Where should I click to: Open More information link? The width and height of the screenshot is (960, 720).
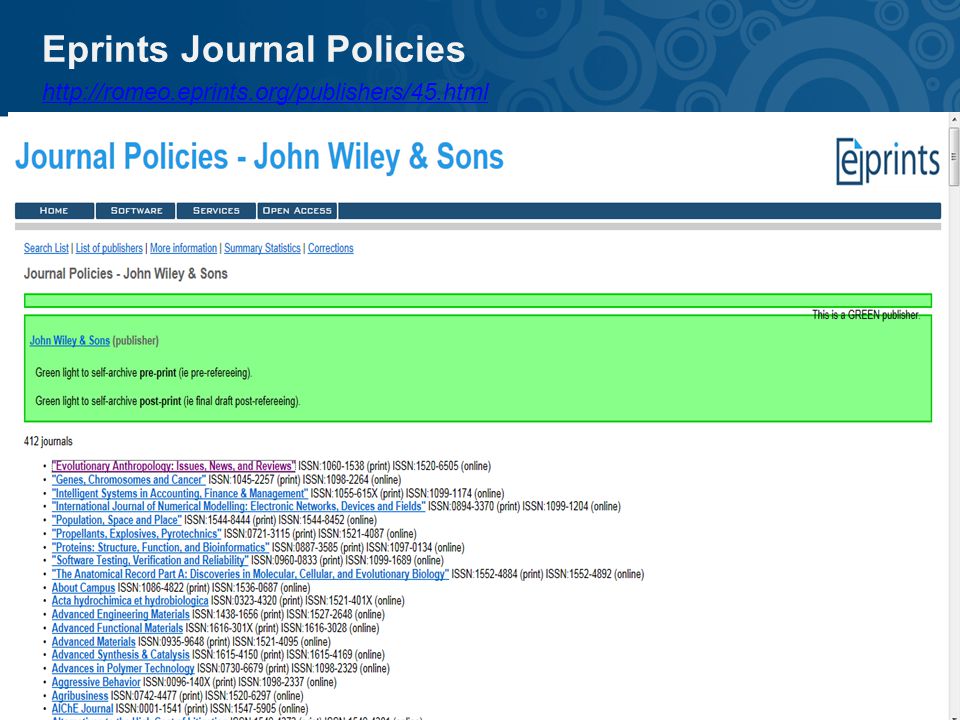pos(183,248)
